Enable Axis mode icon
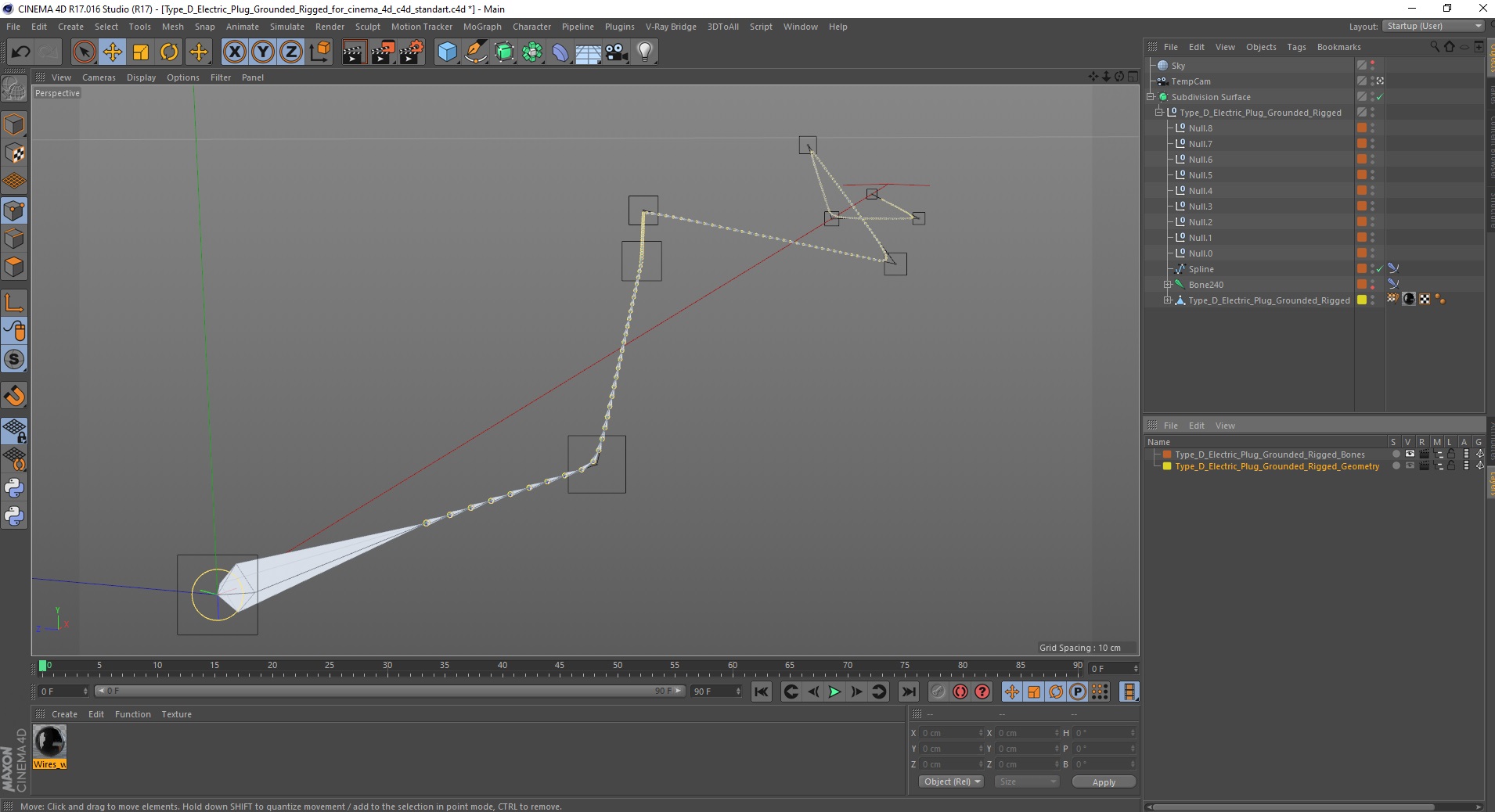The height and width of the screenshot is (812, 1495). [14, 302]
